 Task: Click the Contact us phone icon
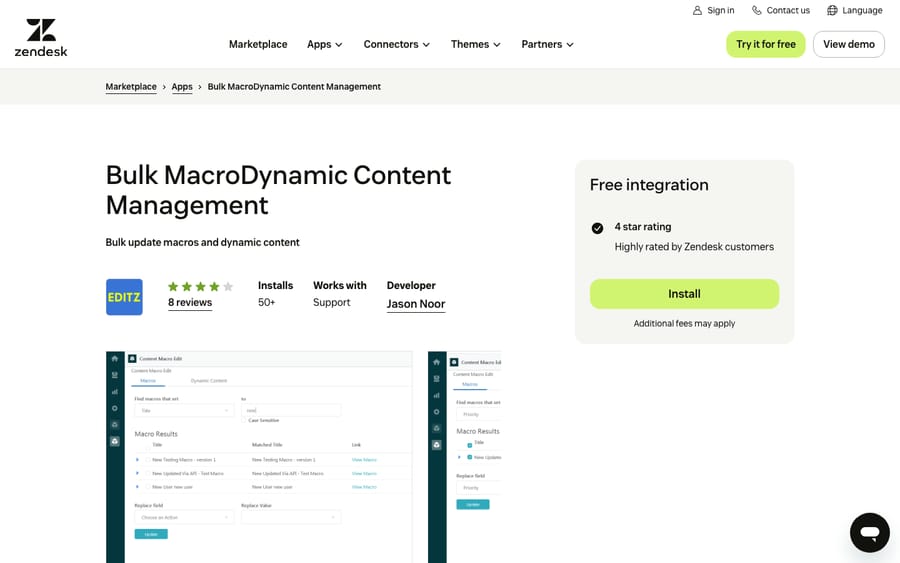click(x=757, y=10)
